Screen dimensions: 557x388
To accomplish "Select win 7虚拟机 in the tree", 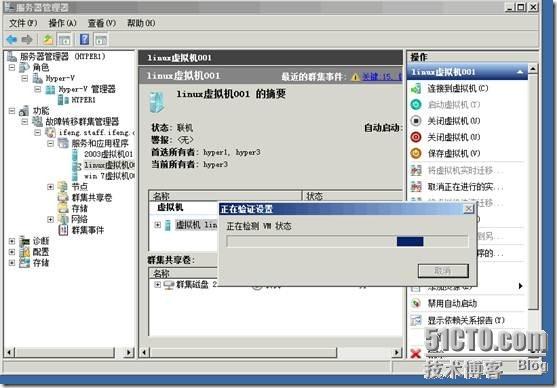I will coord(109,176).
